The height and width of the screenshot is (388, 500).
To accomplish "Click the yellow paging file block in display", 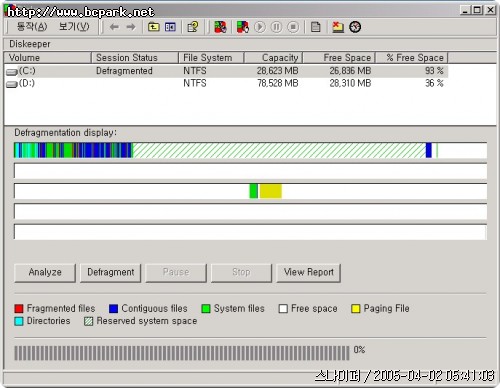I will coord(271,191).
